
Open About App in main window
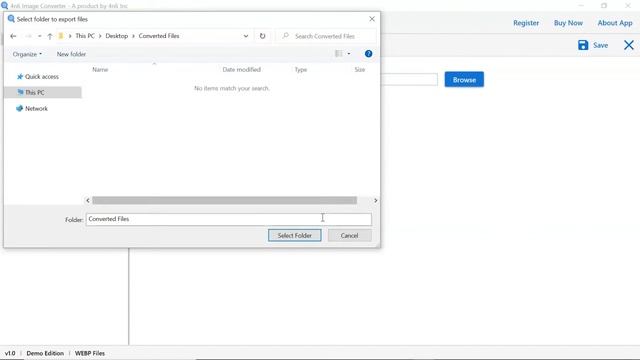[x=615, y=23]
